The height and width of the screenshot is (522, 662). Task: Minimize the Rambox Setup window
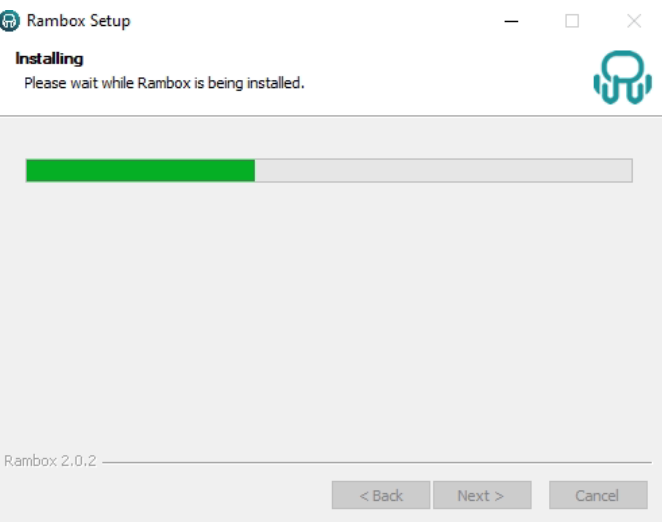511,21
